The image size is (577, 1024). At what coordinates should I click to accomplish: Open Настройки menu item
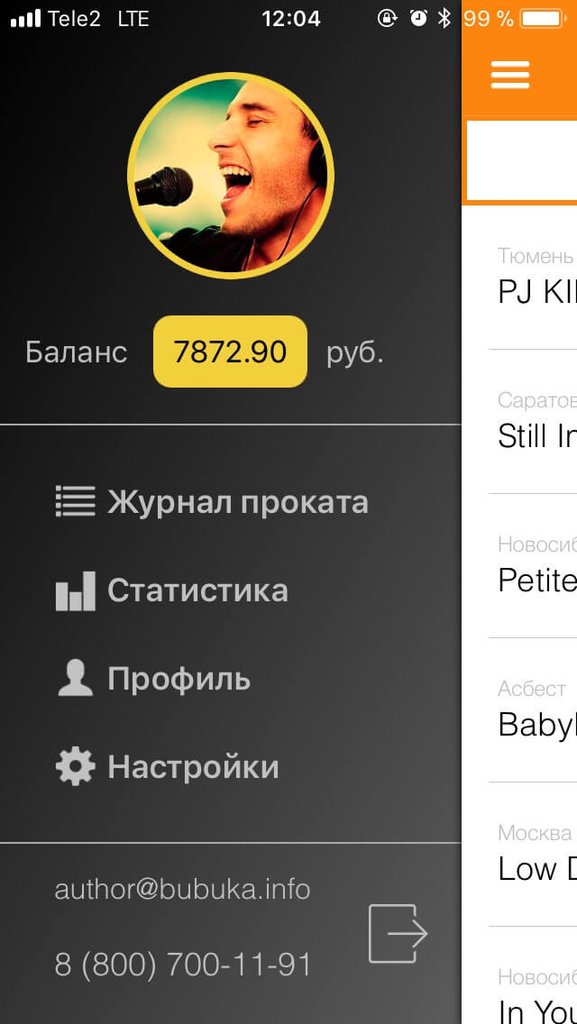tap(167, 767)
